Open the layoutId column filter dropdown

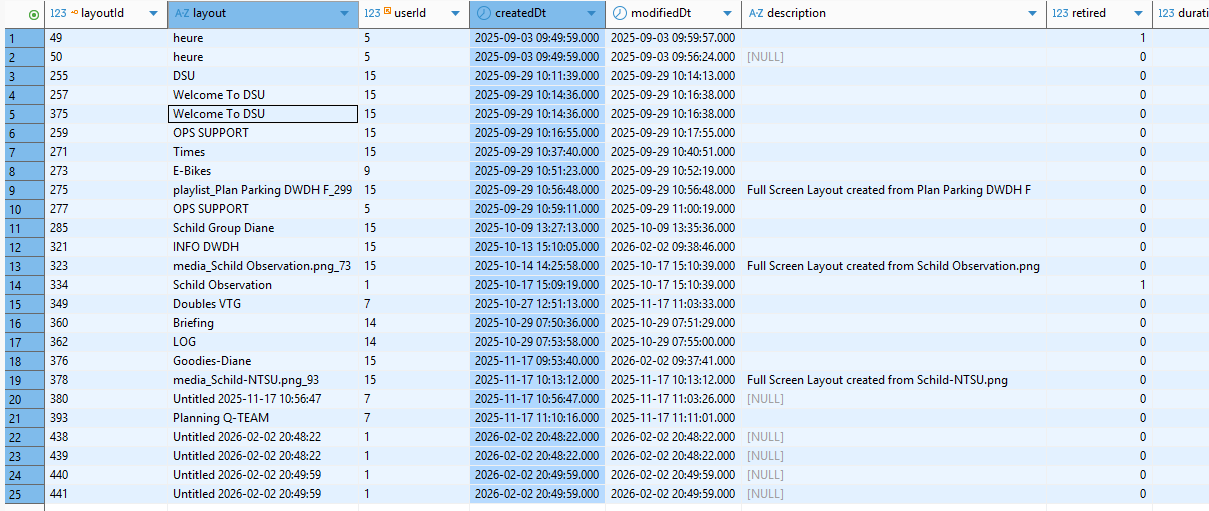click(153, 14)
